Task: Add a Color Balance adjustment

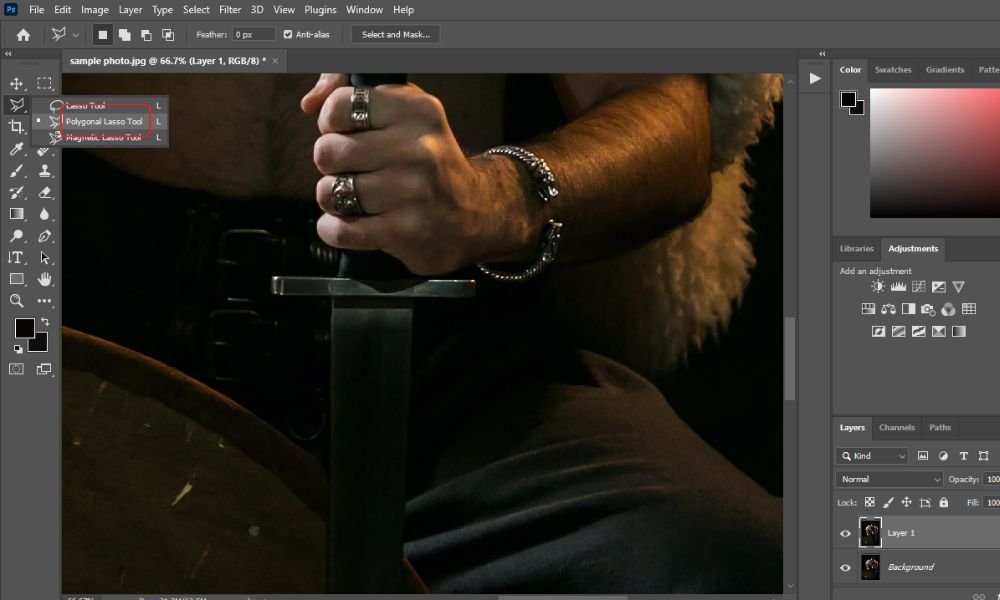Action: pos(888,309)
